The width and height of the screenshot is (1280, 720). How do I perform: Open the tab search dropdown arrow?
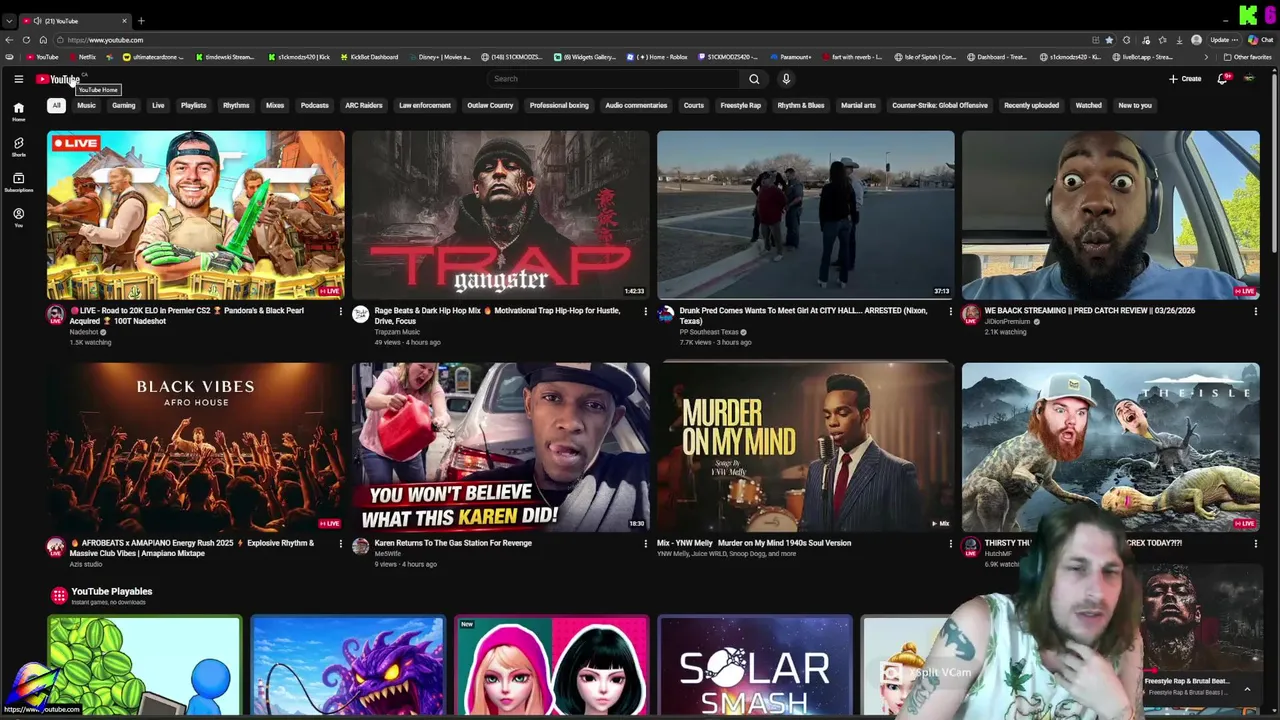(9, 21)
